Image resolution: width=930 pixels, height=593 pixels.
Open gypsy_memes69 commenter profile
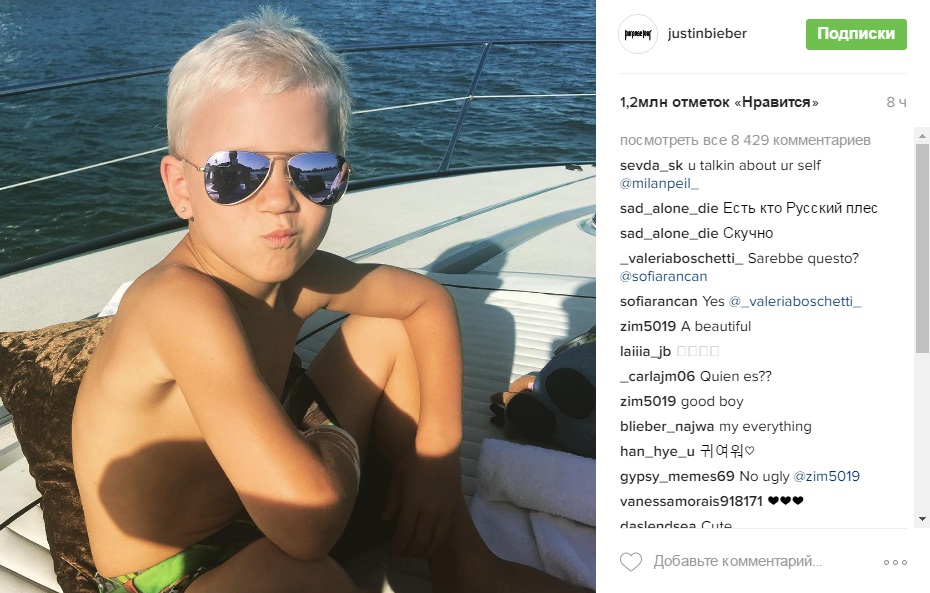click(677, 476)
